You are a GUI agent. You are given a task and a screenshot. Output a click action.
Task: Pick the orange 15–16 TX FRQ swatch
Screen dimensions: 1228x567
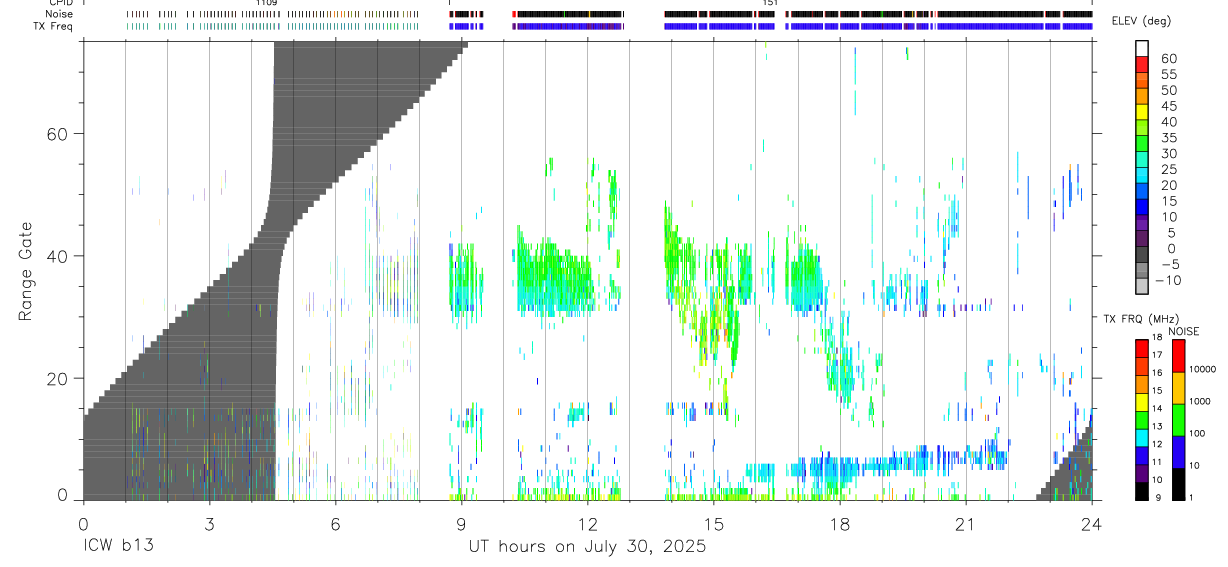click(1142, 383)
